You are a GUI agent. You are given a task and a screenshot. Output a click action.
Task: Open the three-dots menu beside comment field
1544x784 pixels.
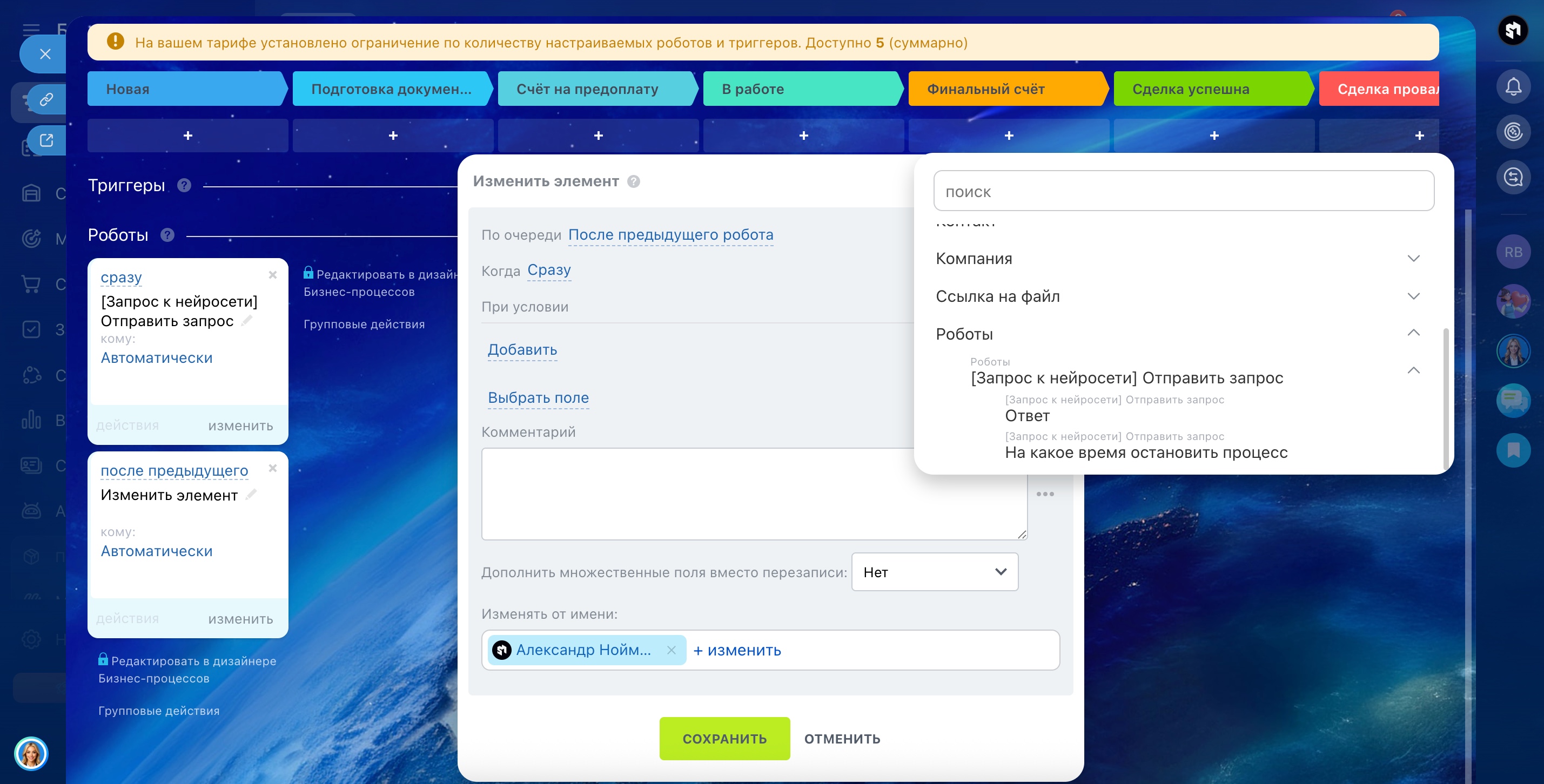click(1045, 494)
